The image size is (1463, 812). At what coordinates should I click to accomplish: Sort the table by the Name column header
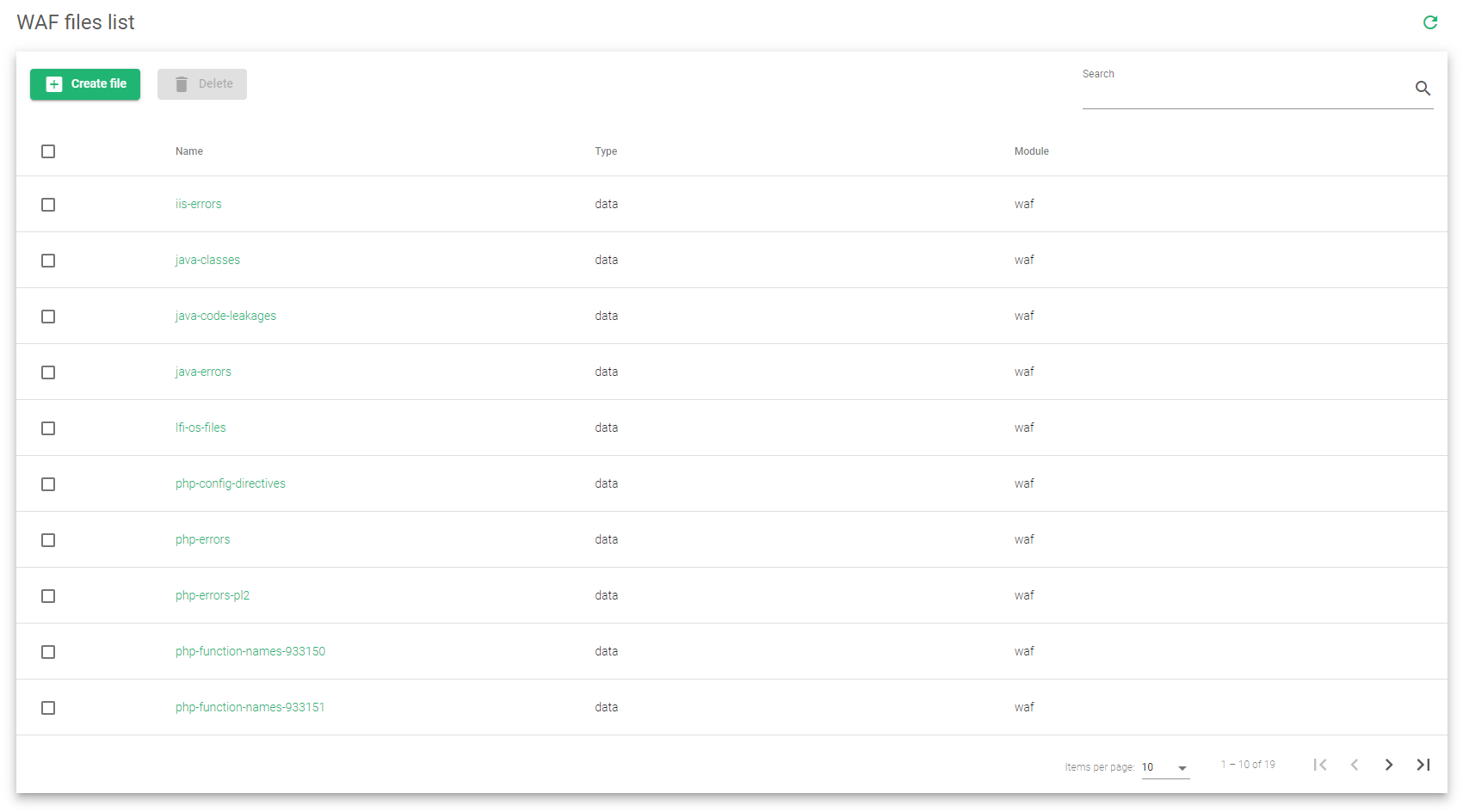pyautogui.click(x=188, y=151)
